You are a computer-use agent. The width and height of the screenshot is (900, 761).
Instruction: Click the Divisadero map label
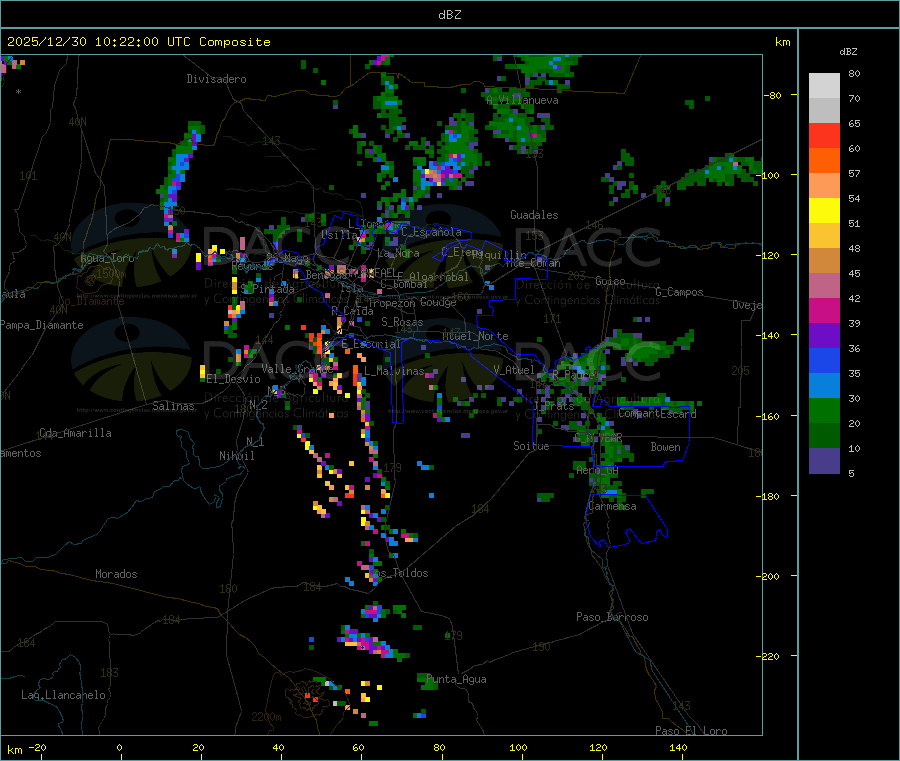216,79
